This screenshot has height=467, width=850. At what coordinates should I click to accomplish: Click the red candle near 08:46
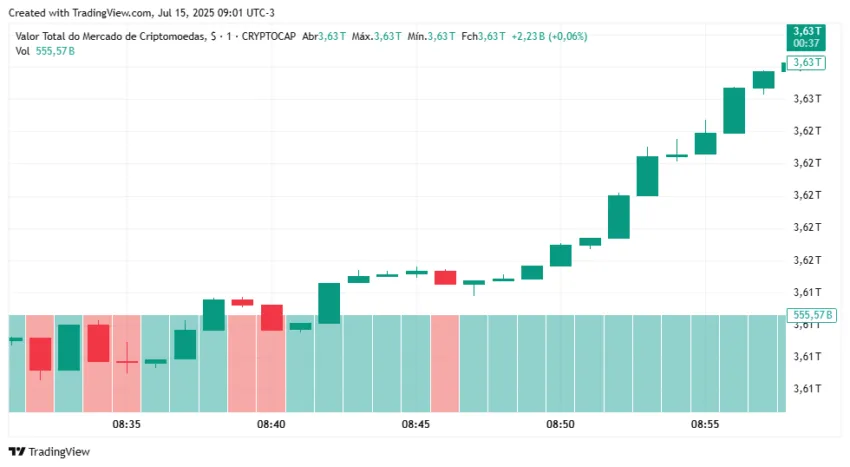pyautogui.click(x=445, y=277)
